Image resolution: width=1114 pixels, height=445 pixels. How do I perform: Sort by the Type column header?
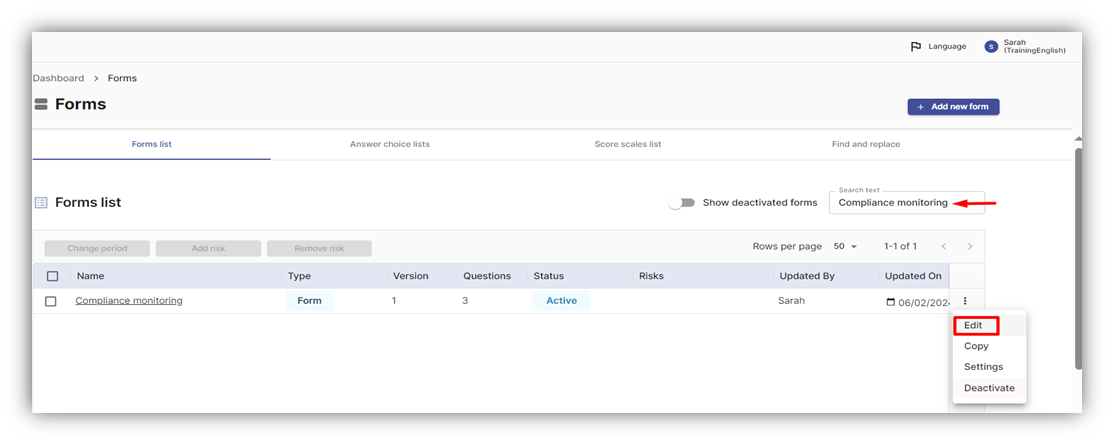299,276
